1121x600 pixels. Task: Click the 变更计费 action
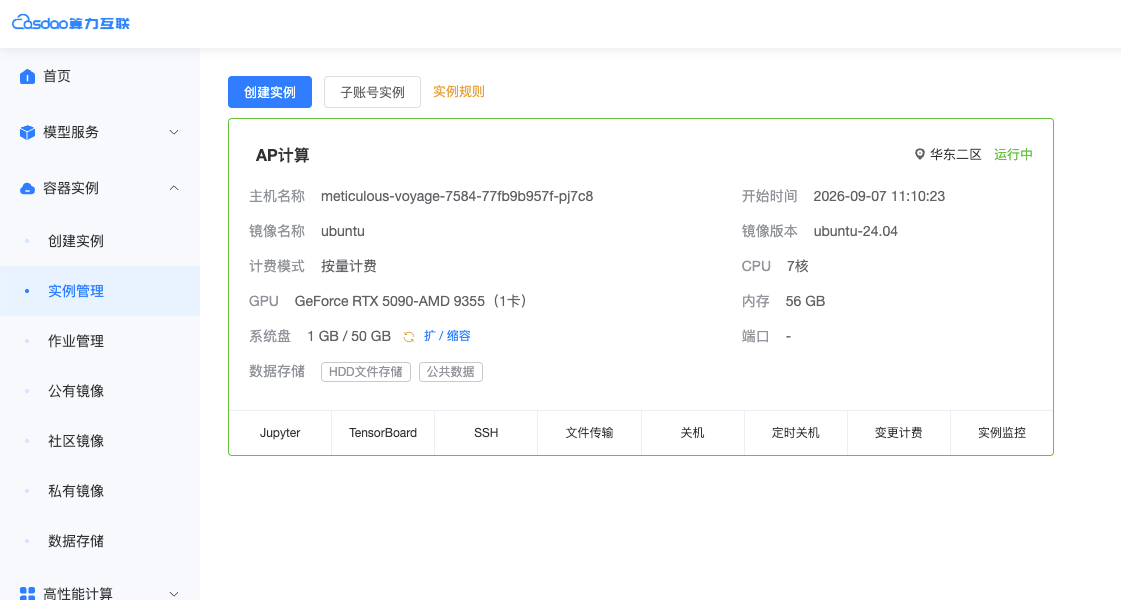coord(899,433)
